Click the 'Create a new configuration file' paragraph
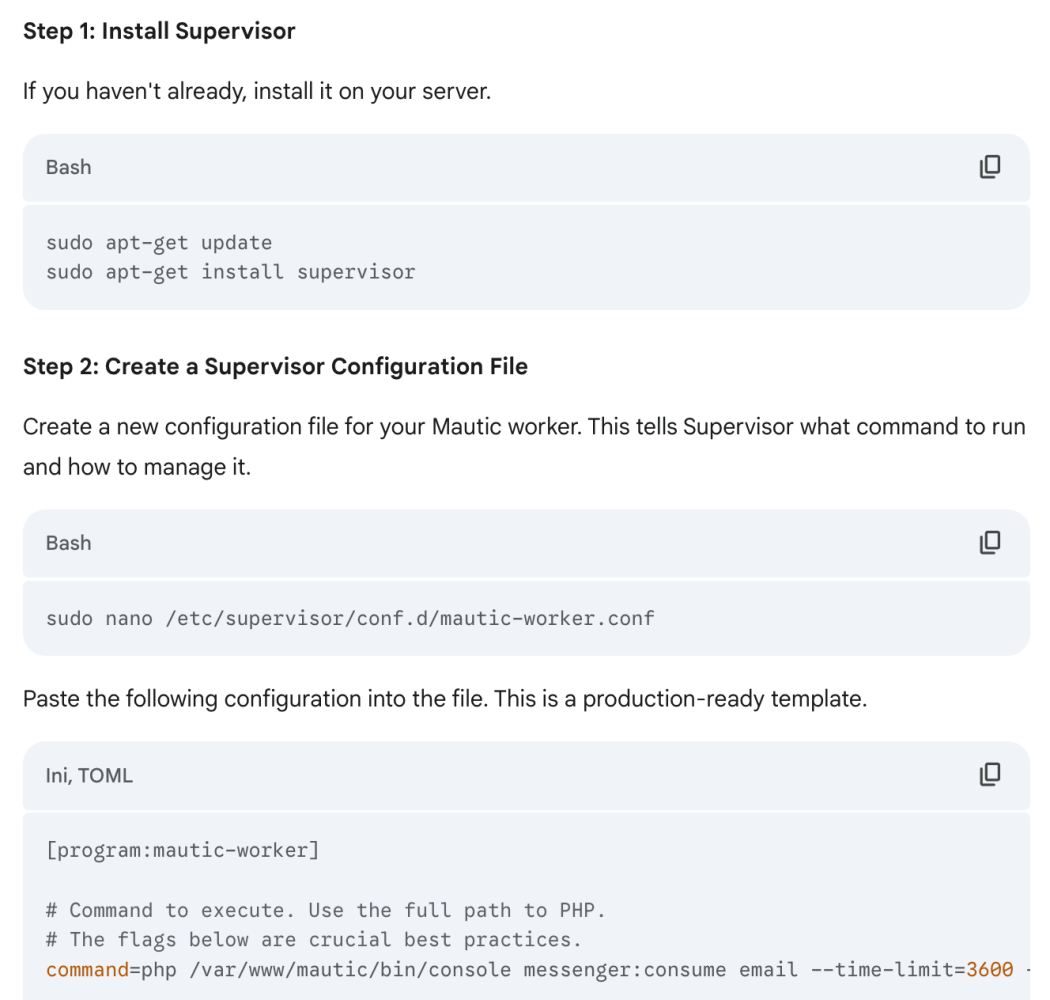The height and width of the screenshot is (1000, 1050). 523,427
